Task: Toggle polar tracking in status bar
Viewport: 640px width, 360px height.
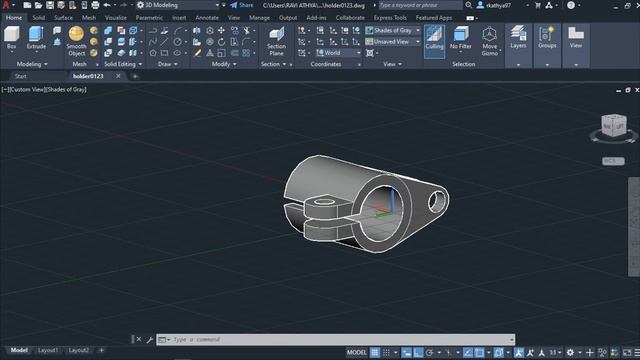Action: [x=429, y=352]
